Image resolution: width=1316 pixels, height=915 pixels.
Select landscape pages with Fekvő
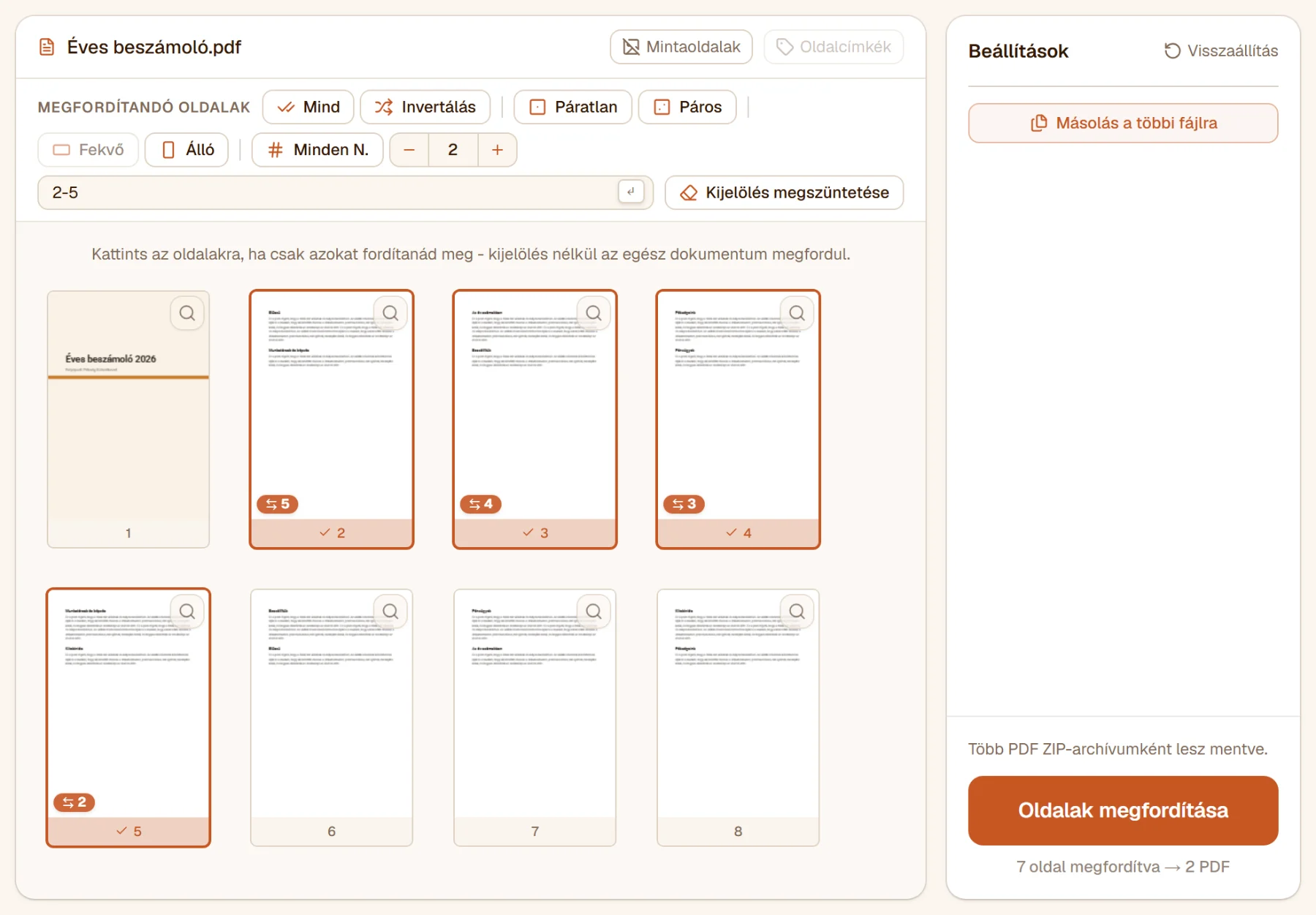point(88,150)
